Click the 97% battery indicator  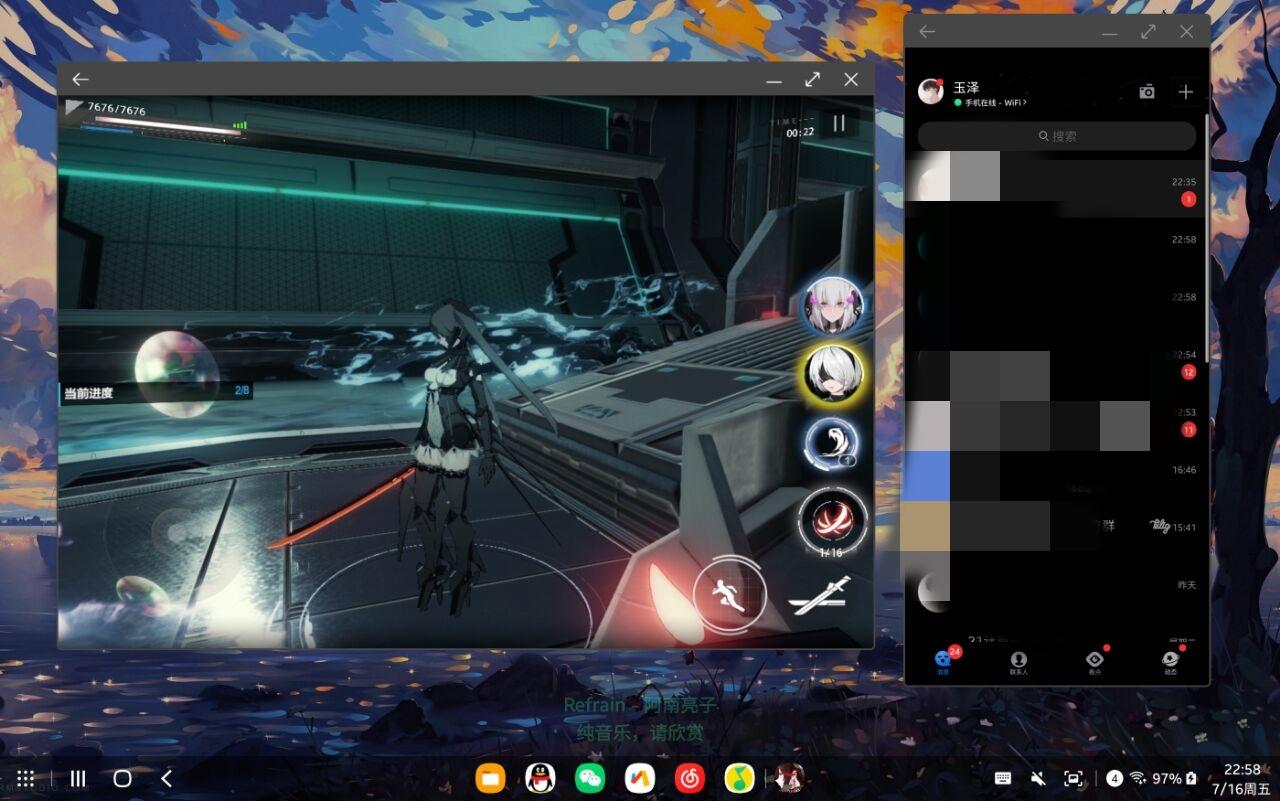[1175, 778]
